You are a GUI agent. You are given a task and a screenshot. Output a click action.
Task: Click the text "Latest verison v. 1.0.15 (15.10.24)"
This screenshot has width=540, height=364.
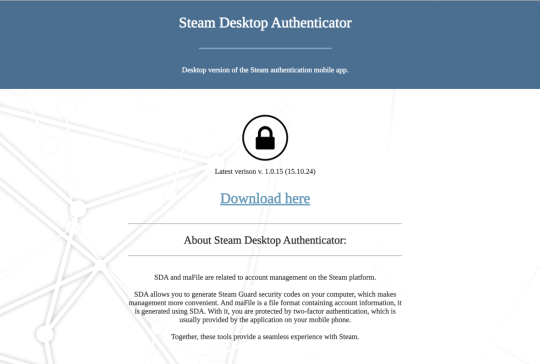(265, 171)
